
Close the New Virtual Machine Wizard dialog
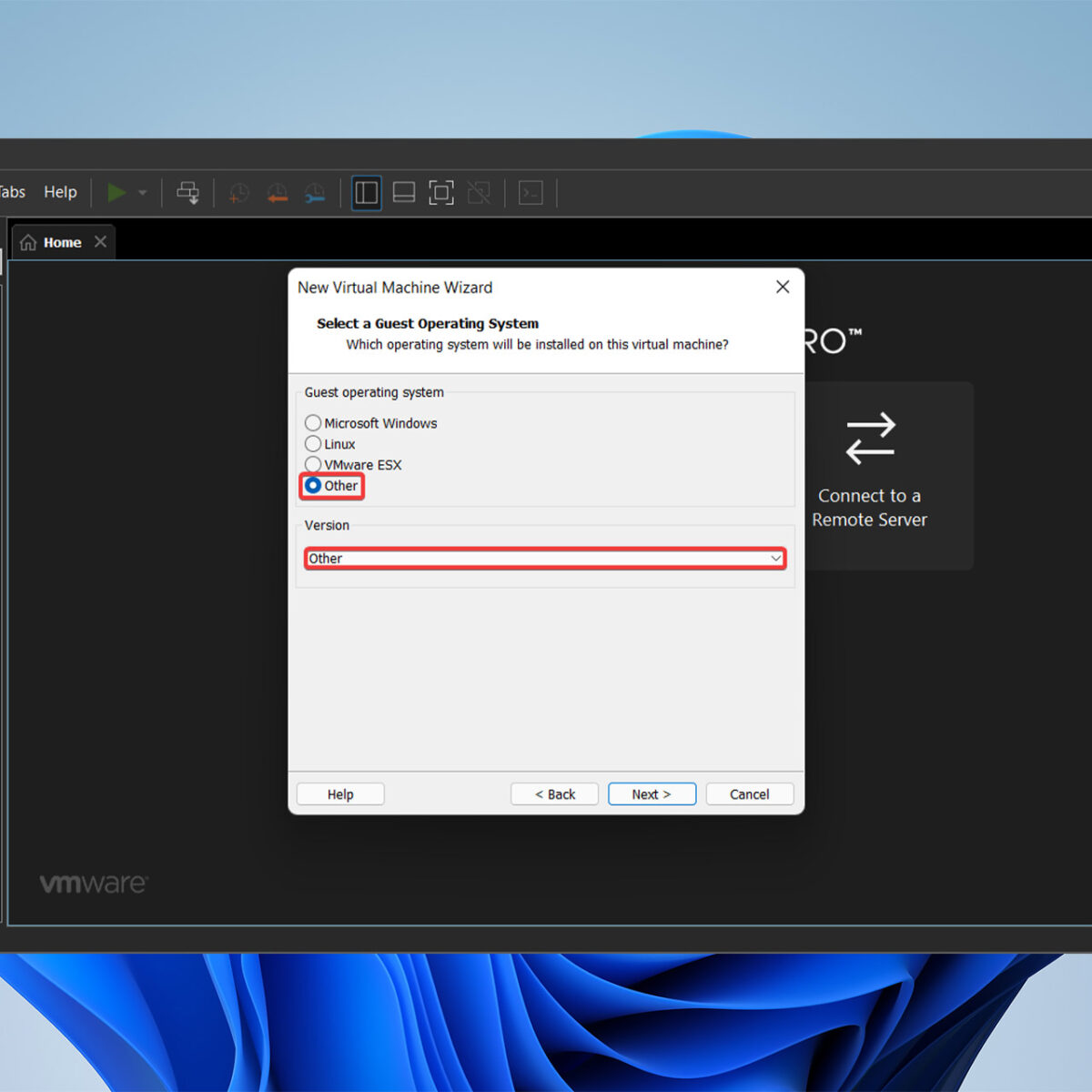point(783,287)
